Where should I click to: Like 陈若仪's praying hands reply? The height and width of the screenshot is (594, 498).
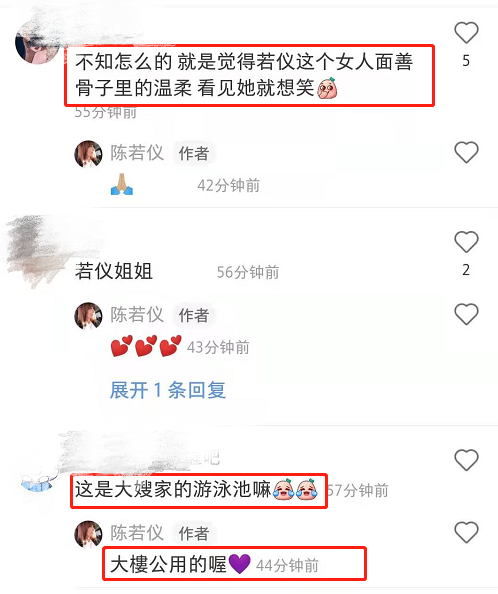pyautogui.click(x=466, y=152)
